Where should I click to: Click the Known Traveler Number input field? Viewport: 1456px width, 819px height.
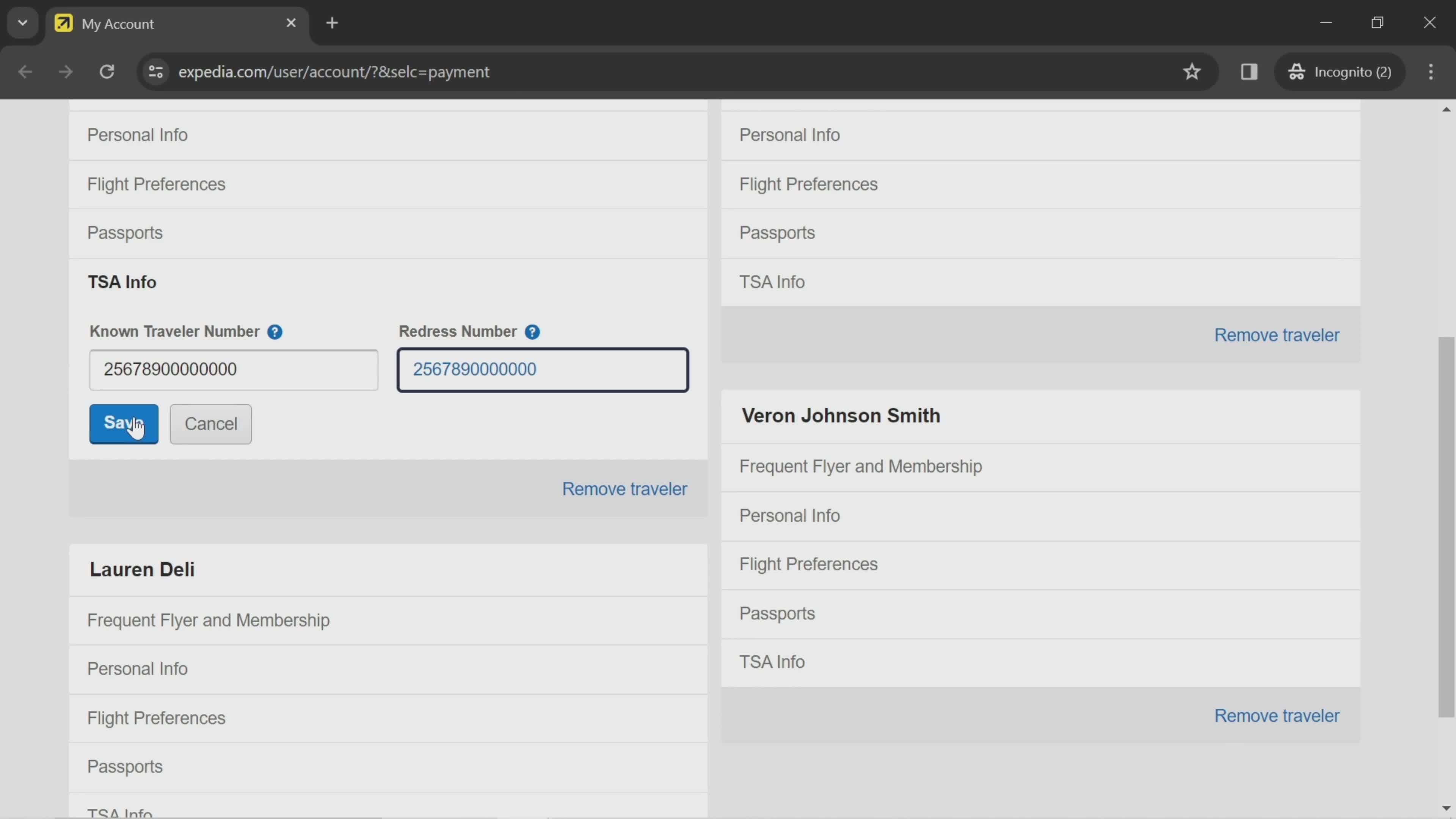[x=234, y=370]
